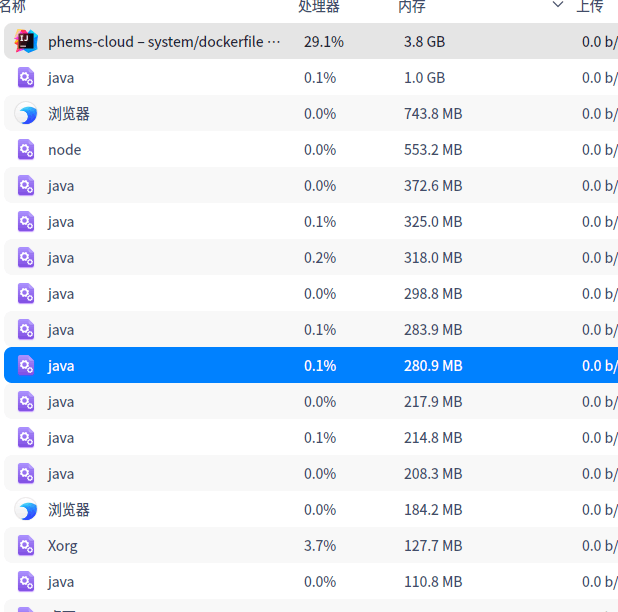The height and width of the screenshot is (612, 618).
Task: Click the IntelliJ icon of phems-cloud process
Action: click(26, 41)
